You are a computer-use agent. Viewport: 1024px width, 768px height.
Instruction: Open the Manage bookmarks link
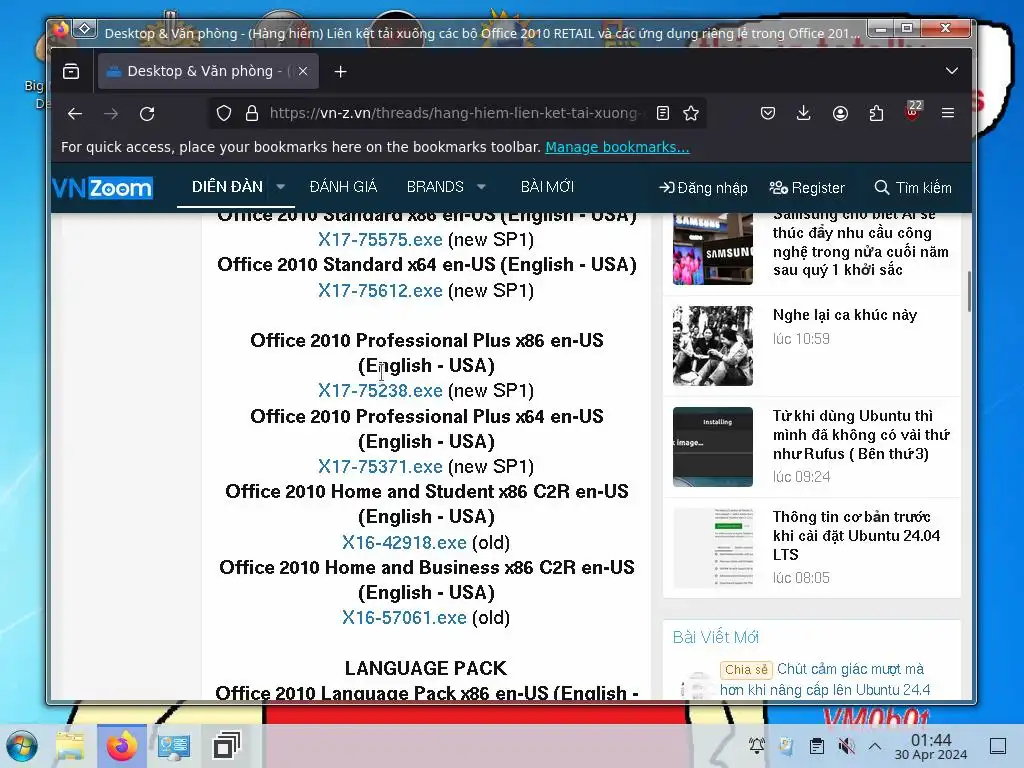pyautogui.click(x=617, y=147)
